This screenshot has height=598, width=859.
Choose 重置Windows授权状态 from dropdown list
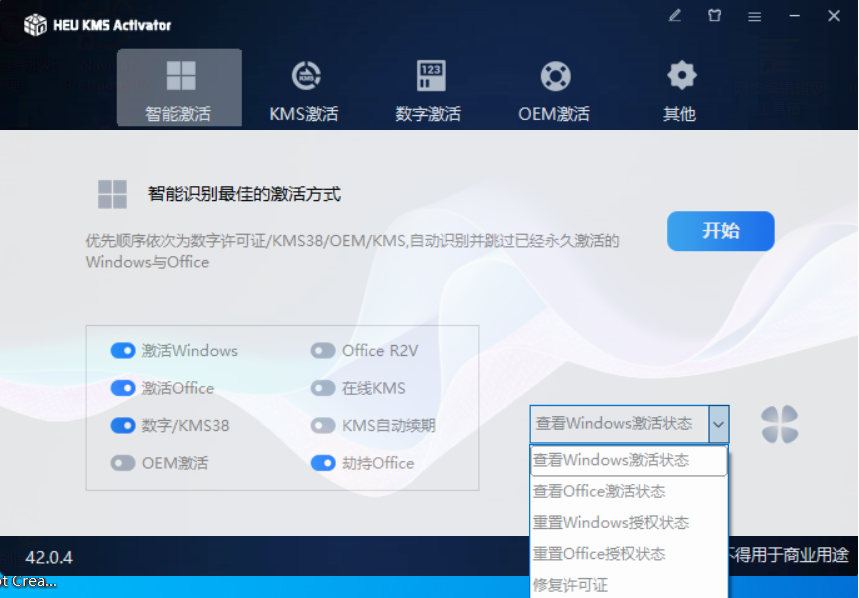coord(610,523)
